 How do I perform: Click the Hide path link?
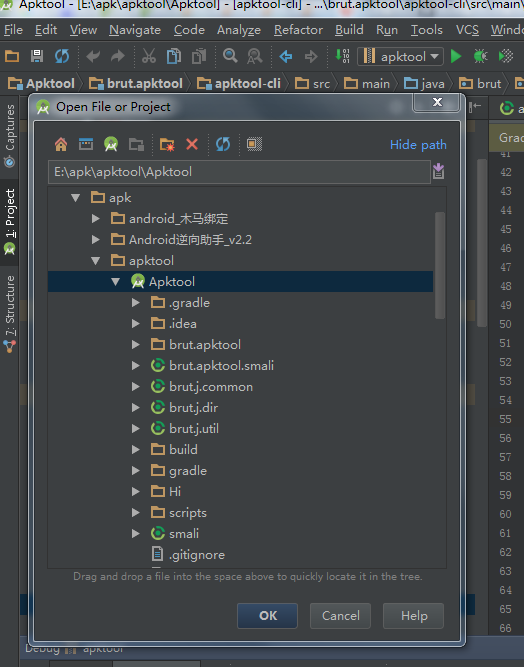pos(418,145)
